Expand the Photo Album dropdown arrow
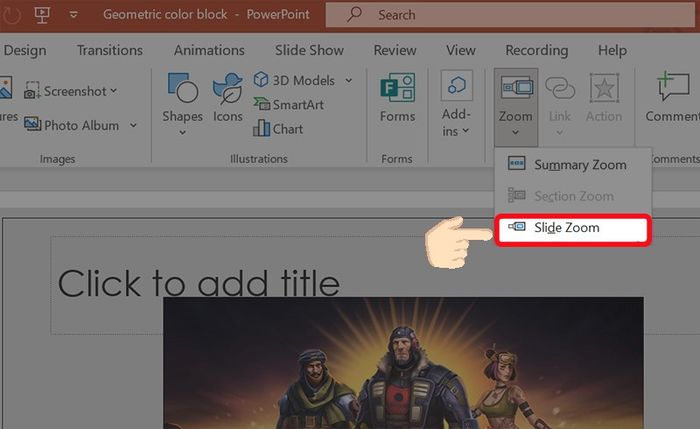Screen dimensions: 700x429 pyautogui.click(x=133, y=125)
